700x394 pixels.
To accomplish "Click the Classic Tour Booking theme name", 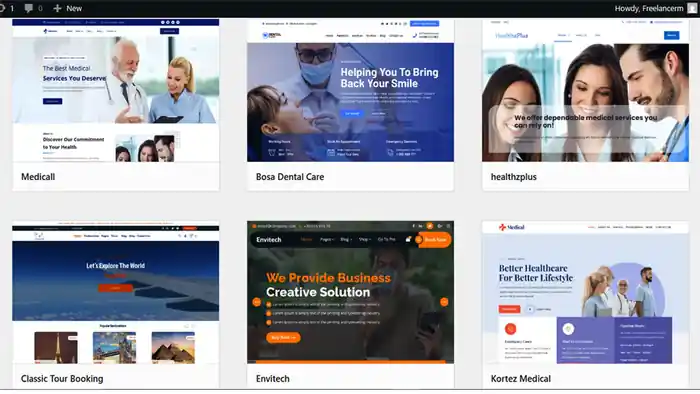I will coord(62,379).
